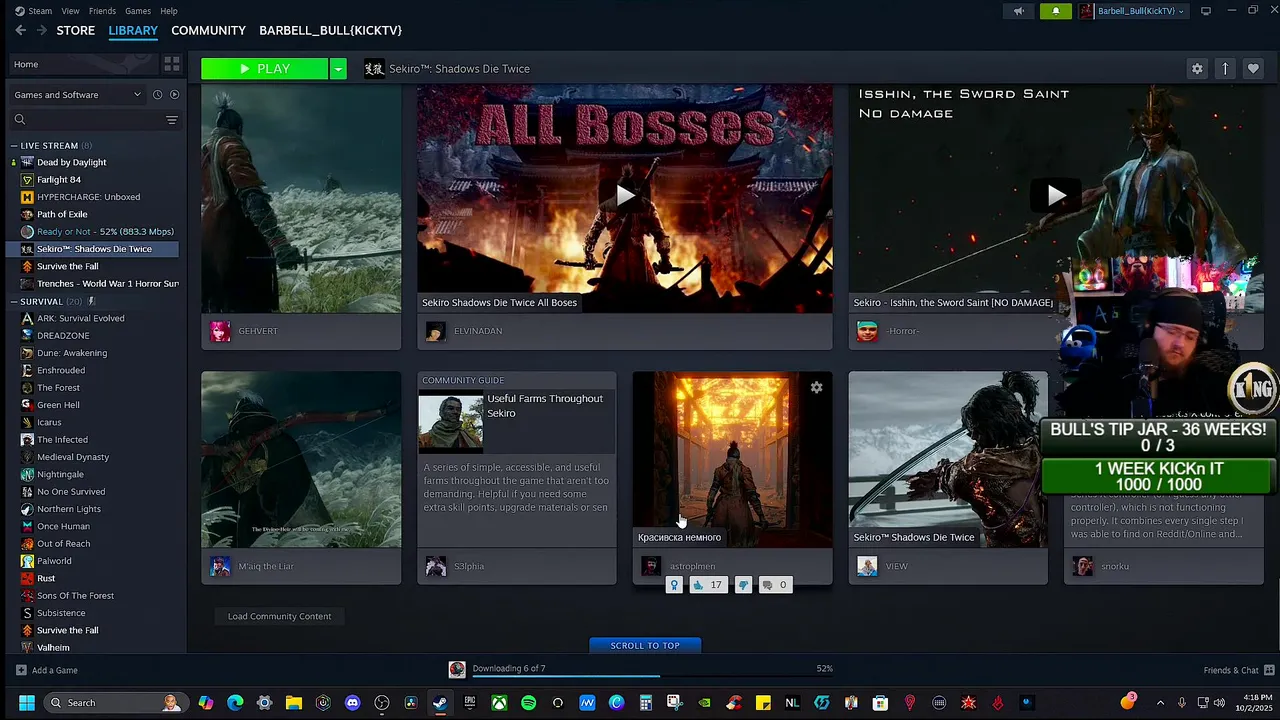This screenshot has width=1280, height=720.
Task: Switch to collections grid view icon
Action: [172, 64]
